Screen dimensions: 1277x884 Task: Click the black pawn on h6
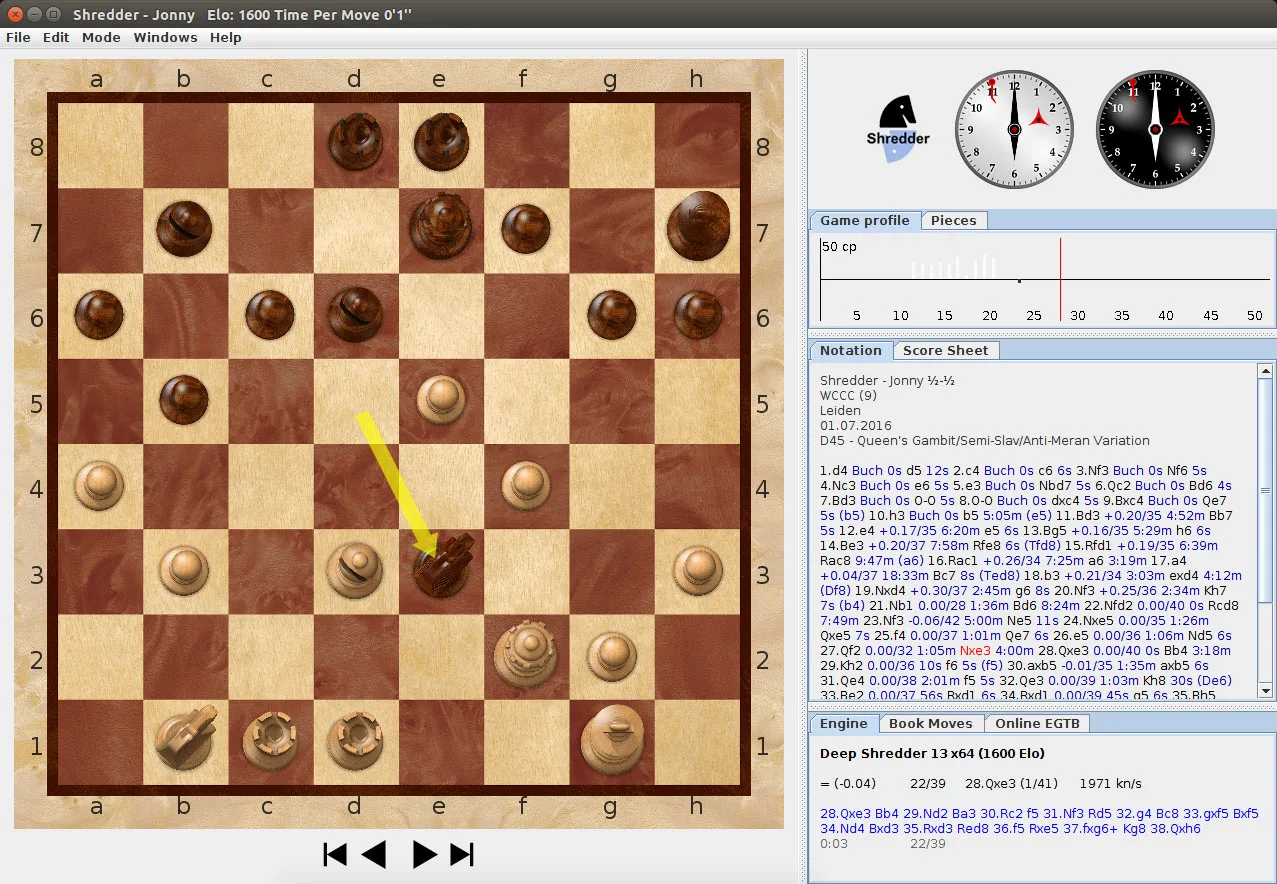coord(696,314)
